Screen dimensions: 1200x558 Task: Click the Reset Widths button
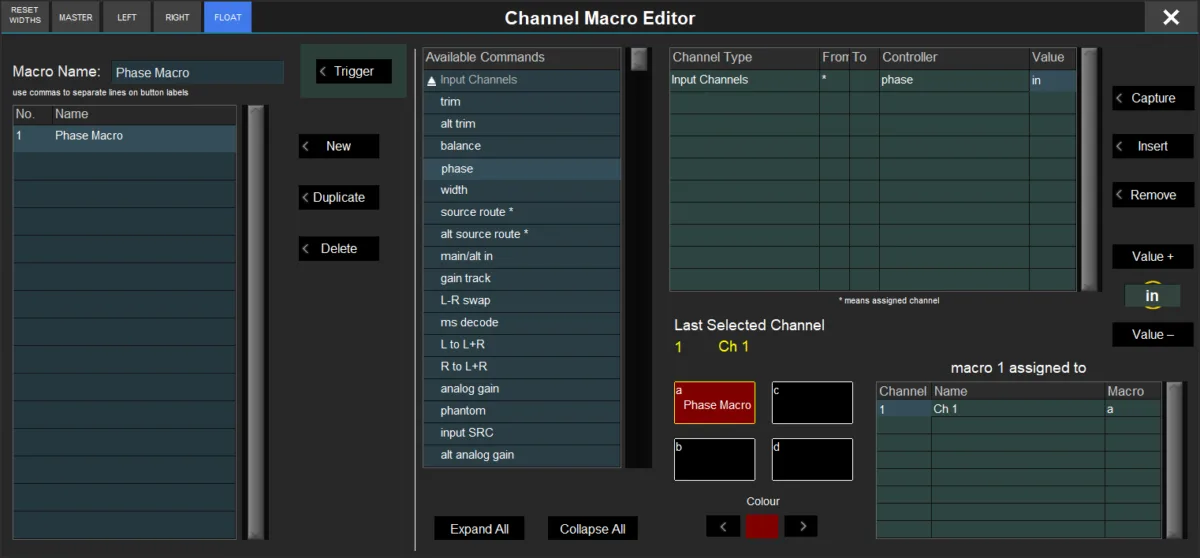coord(25,16)
